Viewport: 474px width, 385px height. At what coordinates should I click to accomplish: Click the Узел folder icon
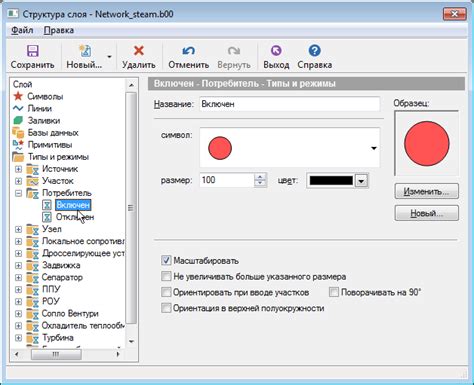coord(33,229)
